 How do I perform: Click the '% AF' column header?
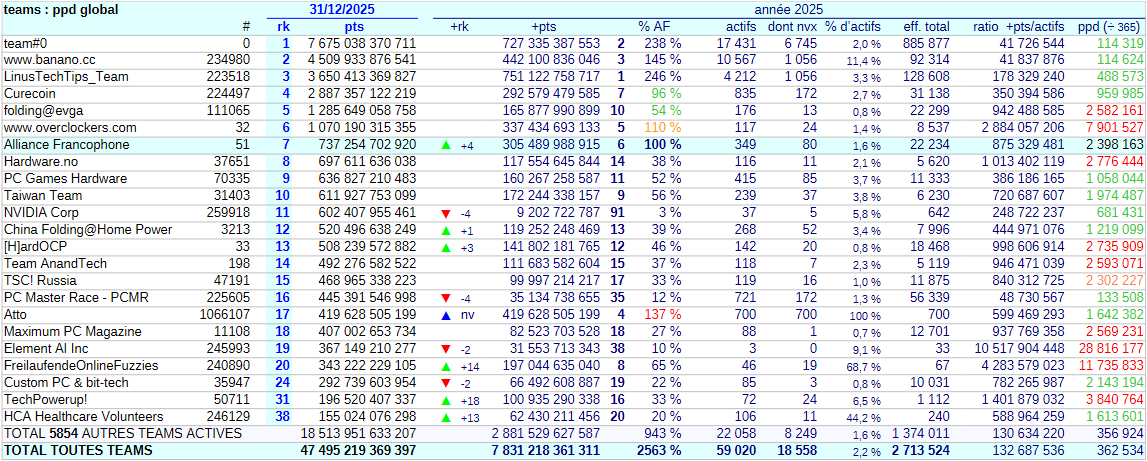coord(653,26)
